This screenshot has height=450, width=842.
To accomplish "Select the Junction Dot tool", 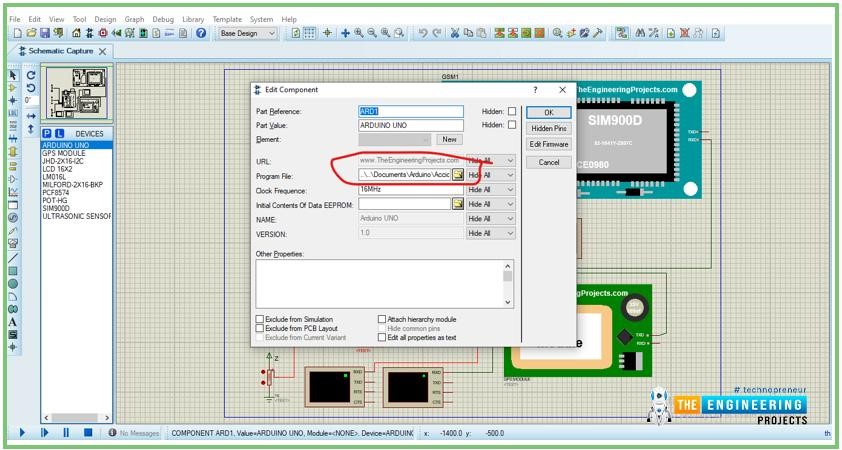I will click(x=13, y=100).
